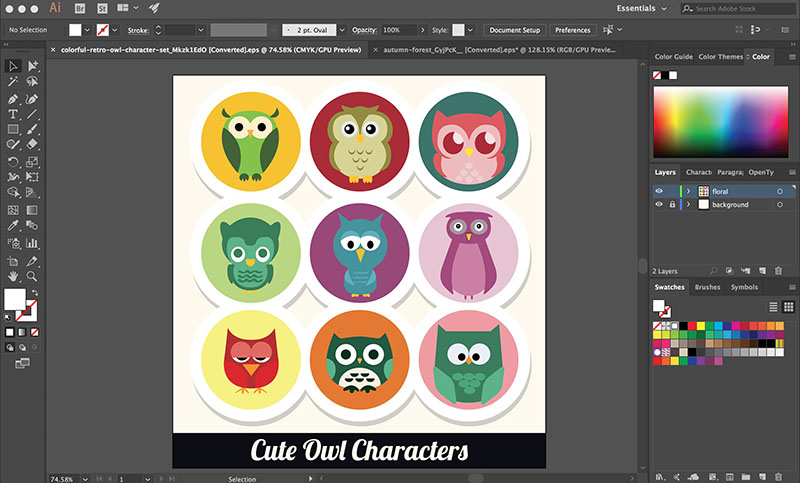This screenshot has height=483, width=800.
Task: Select the Line Segment tool
Action: pyautogui.click(x=32, y=114)
